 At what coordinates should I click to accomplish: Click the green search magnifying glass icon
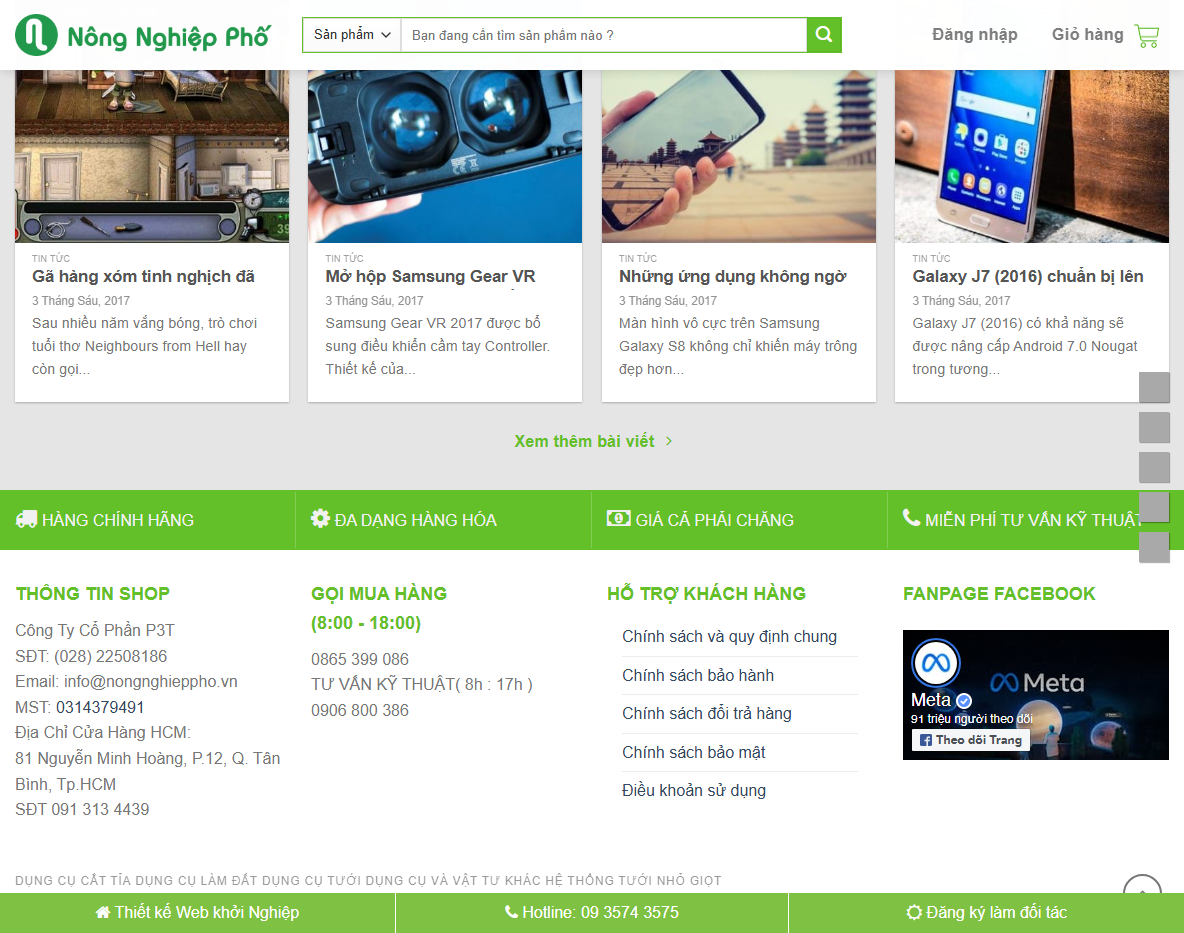(822, 34)
